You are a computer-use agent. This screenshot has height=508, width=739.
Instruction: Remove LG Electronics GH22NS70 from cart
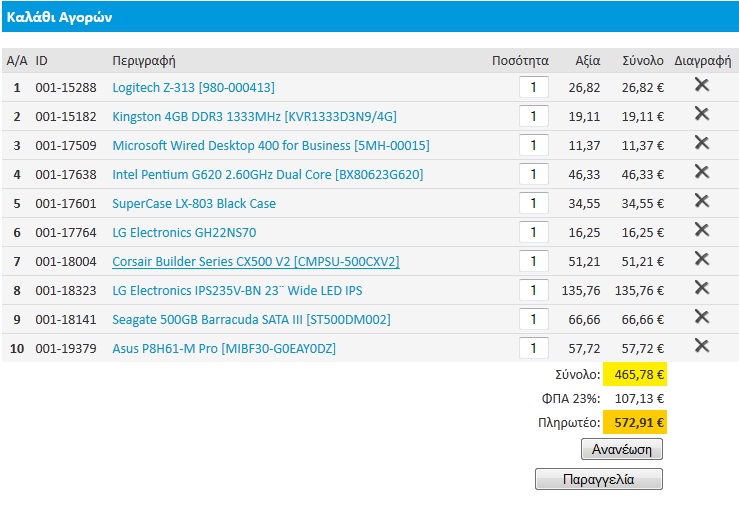coord(702,229)
